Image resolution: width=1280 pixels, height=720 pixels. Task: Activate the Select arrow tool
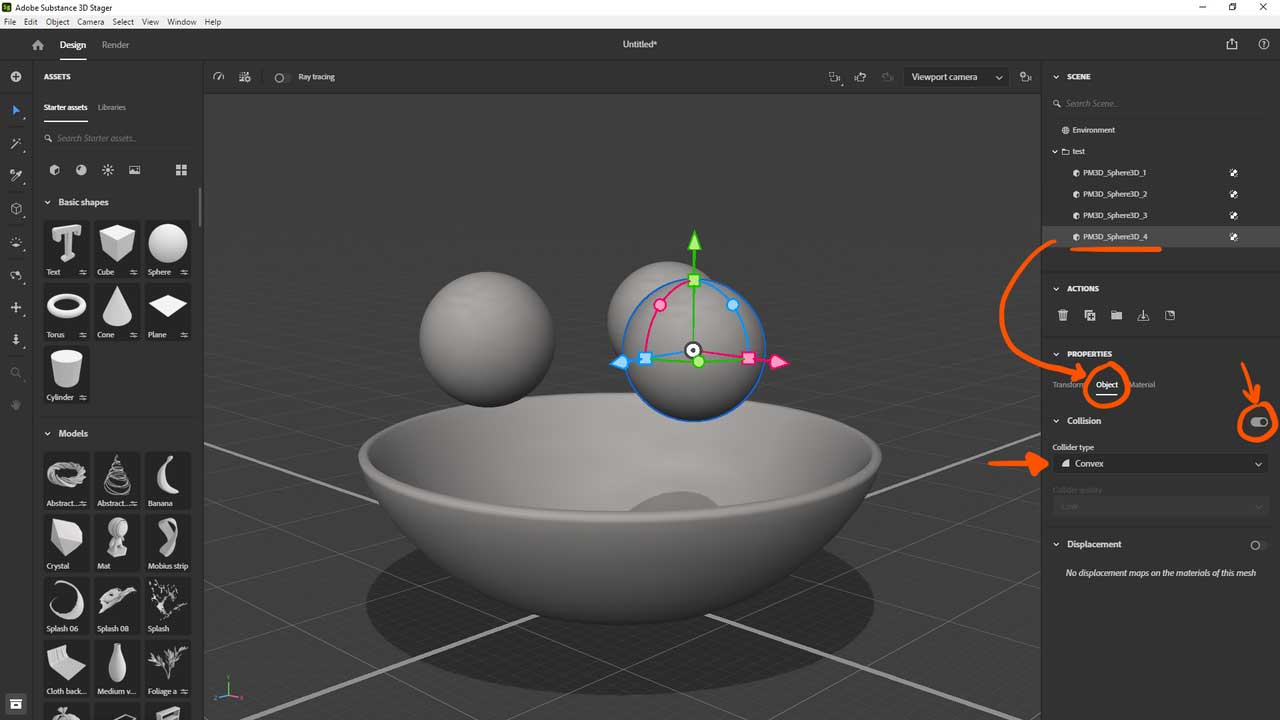[x=16, y=110]
